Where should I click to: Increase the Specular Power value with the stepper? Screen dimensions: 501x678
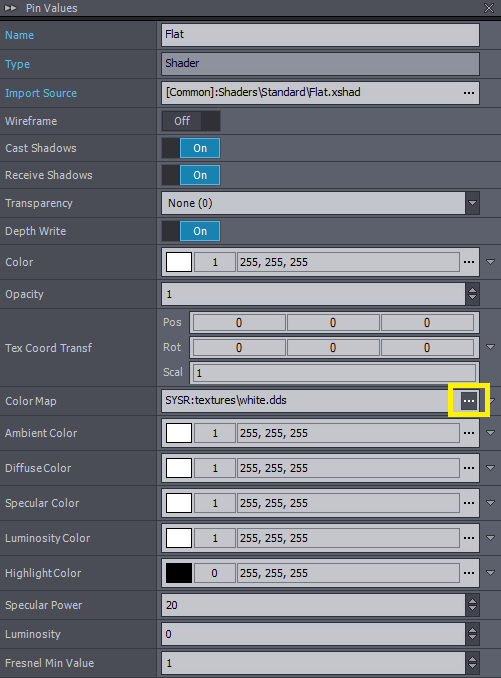472,601
